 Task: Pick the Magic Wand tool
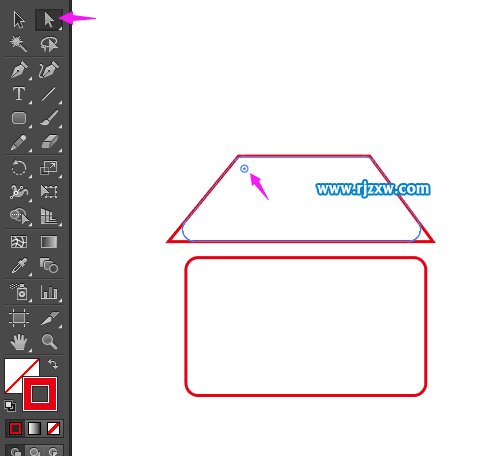pyautogui.click(x=18, y=44)
